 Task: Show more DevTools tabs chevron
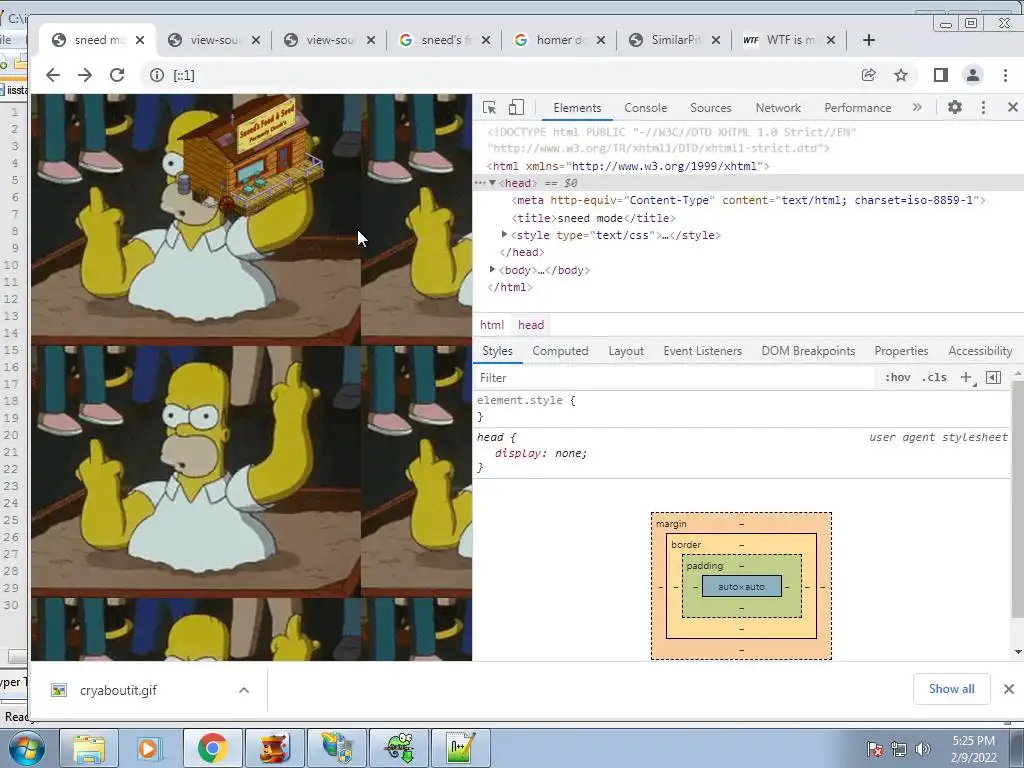coord(917,107)
